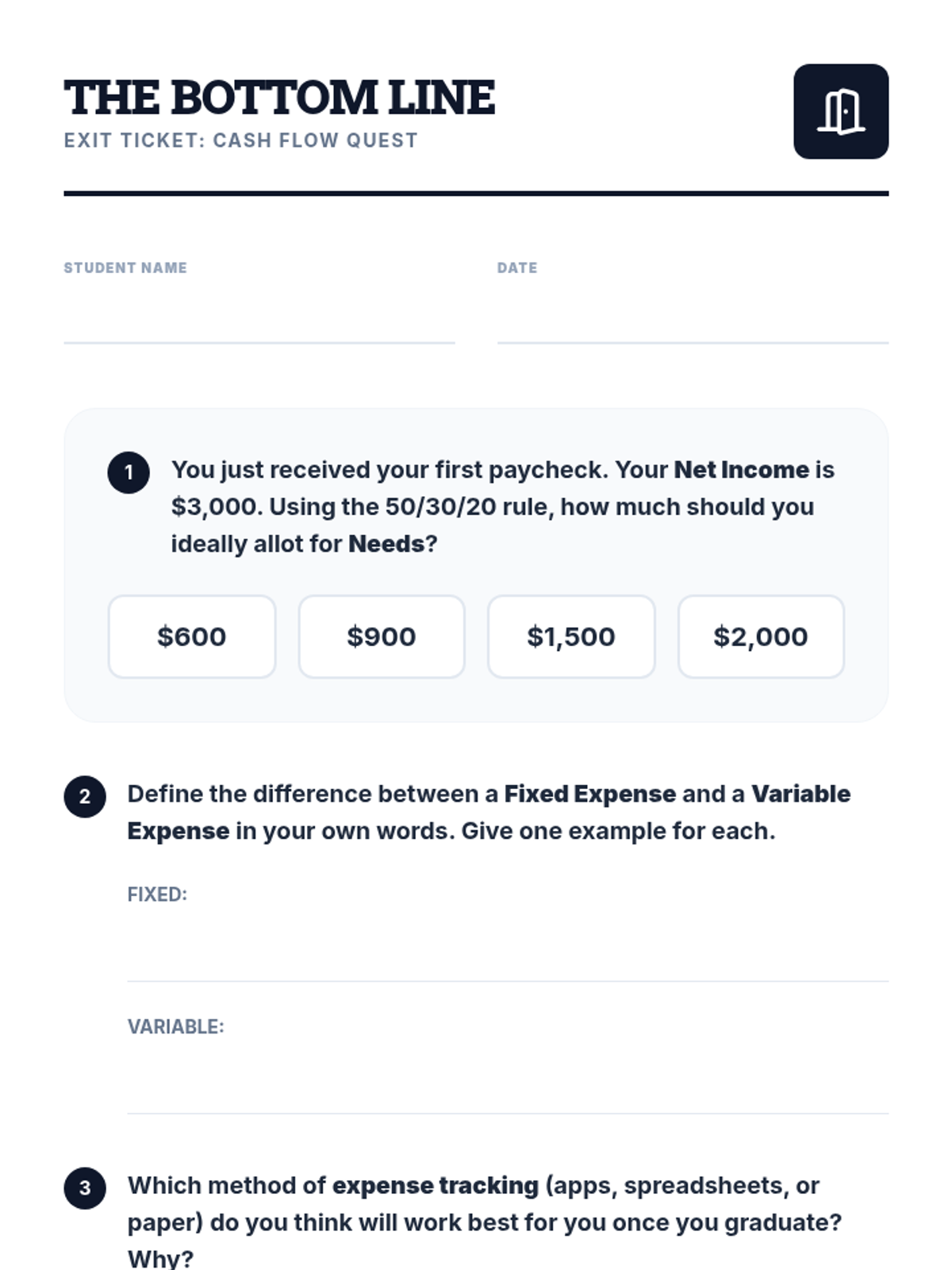Click the FIXED answer line
The width and height of the screenshot is (952, 1270).
508,952
